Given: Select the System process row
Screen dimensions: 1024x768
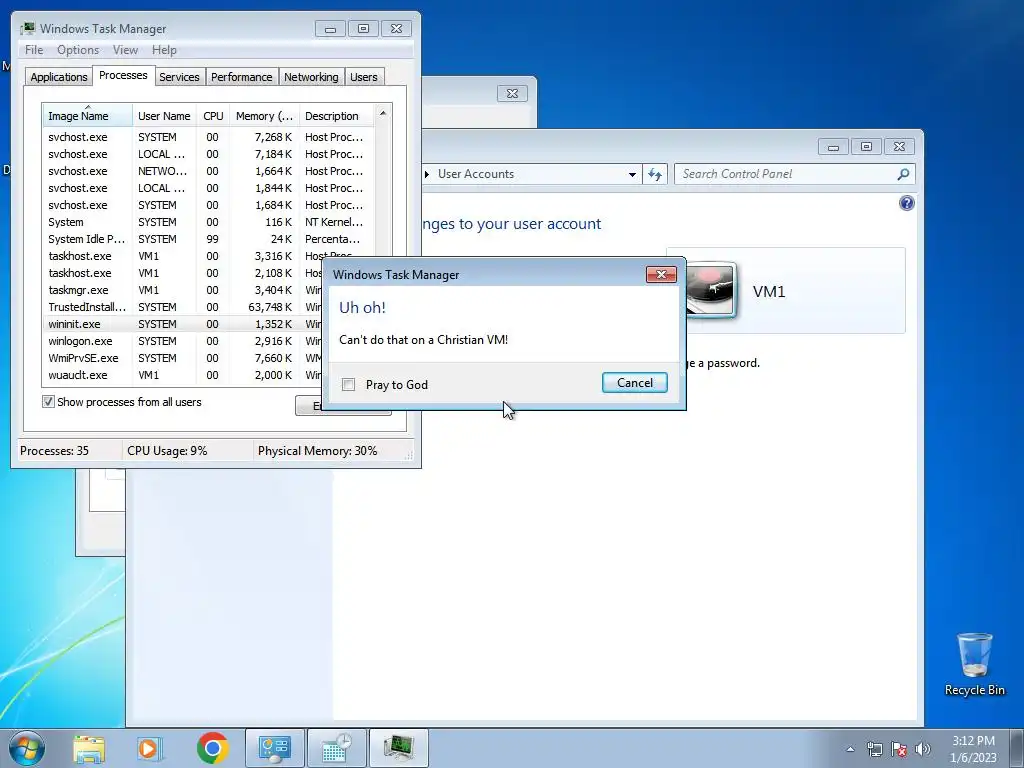Looking at the screenshot, I should point(209,222).
